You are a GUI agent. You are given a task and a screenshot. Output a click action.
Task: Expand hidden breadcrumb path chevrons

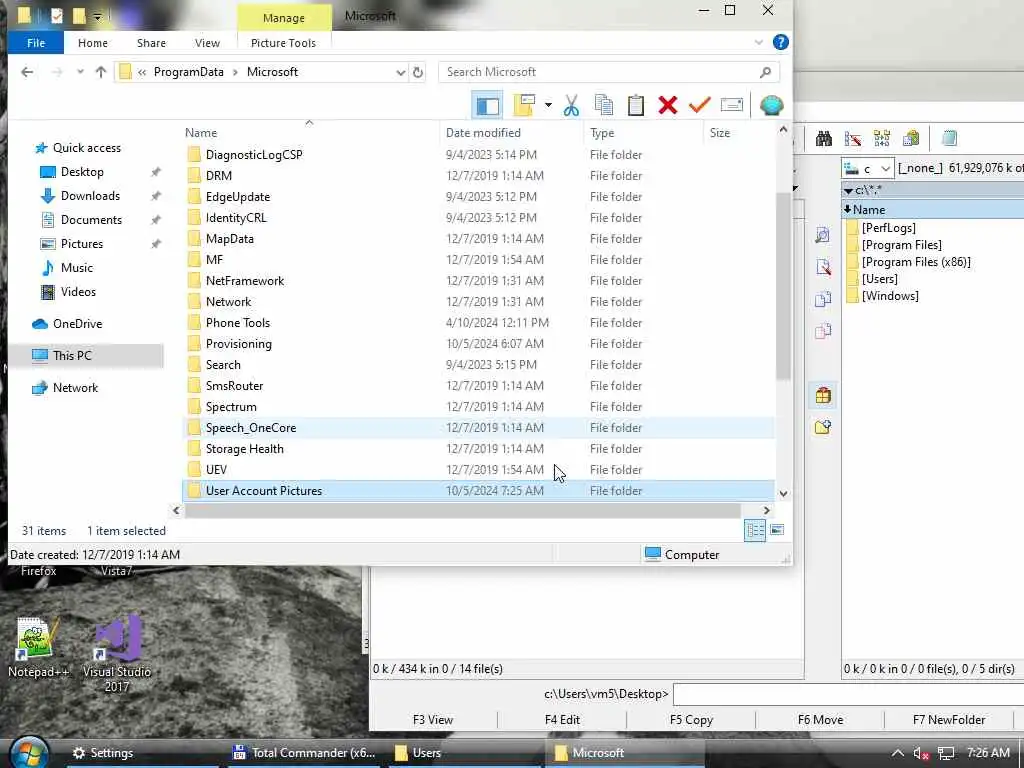pos(142,72)
